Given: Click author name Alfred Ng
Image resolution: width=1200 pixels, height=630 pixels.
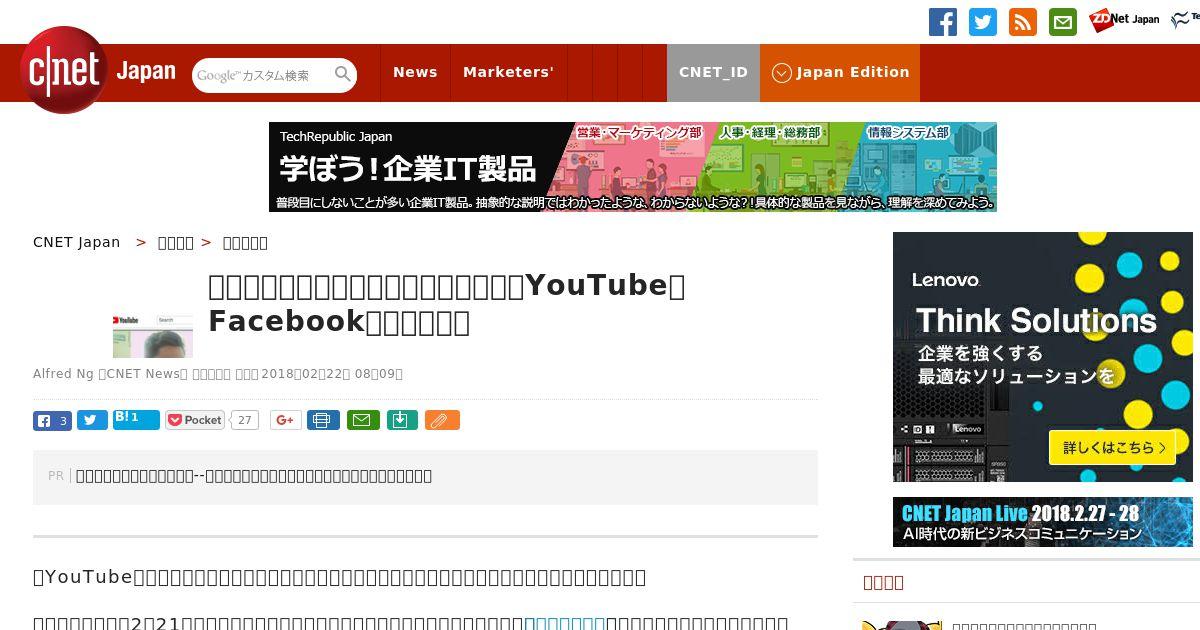Looking at the screenshot, I should coord(63,374).
